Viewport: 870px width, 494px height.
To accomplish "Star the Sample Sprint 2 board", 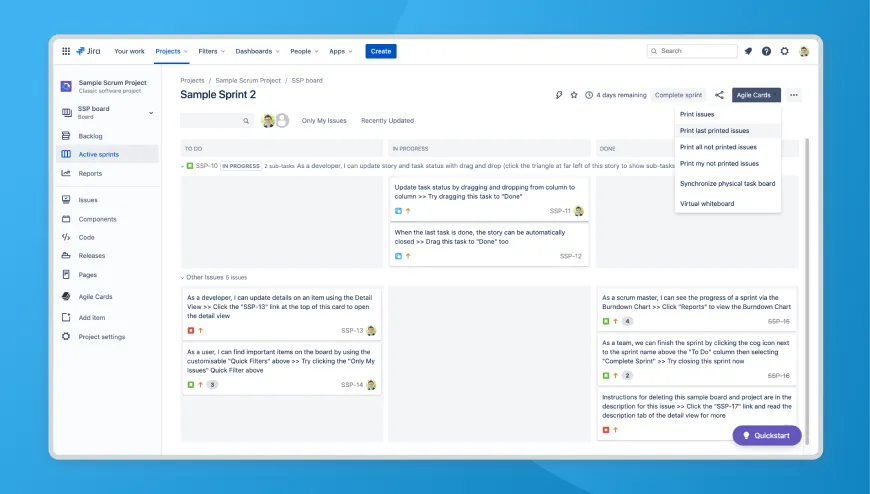I will click(x=574, y=95).
